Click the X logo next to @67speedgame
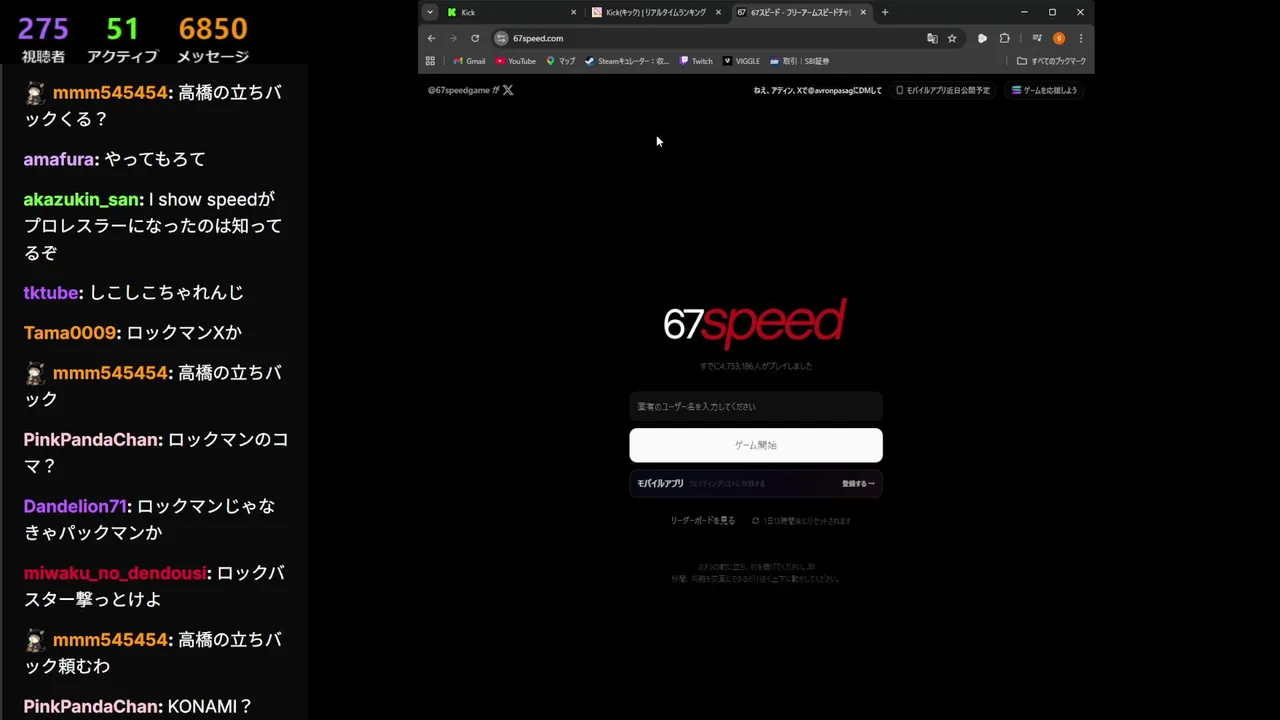Viewport: 1280px width, 720px height. [508, 90]
